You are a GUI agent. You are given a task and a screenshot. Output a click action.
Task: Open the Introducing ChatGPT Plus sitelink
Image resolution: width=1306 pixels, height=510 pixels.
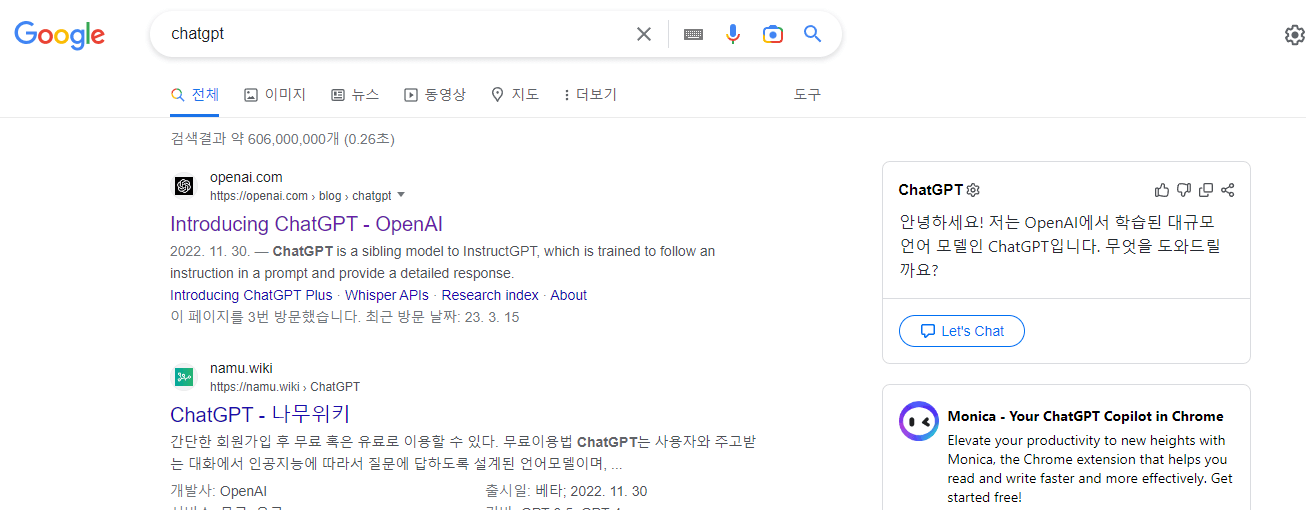[251, 295]
